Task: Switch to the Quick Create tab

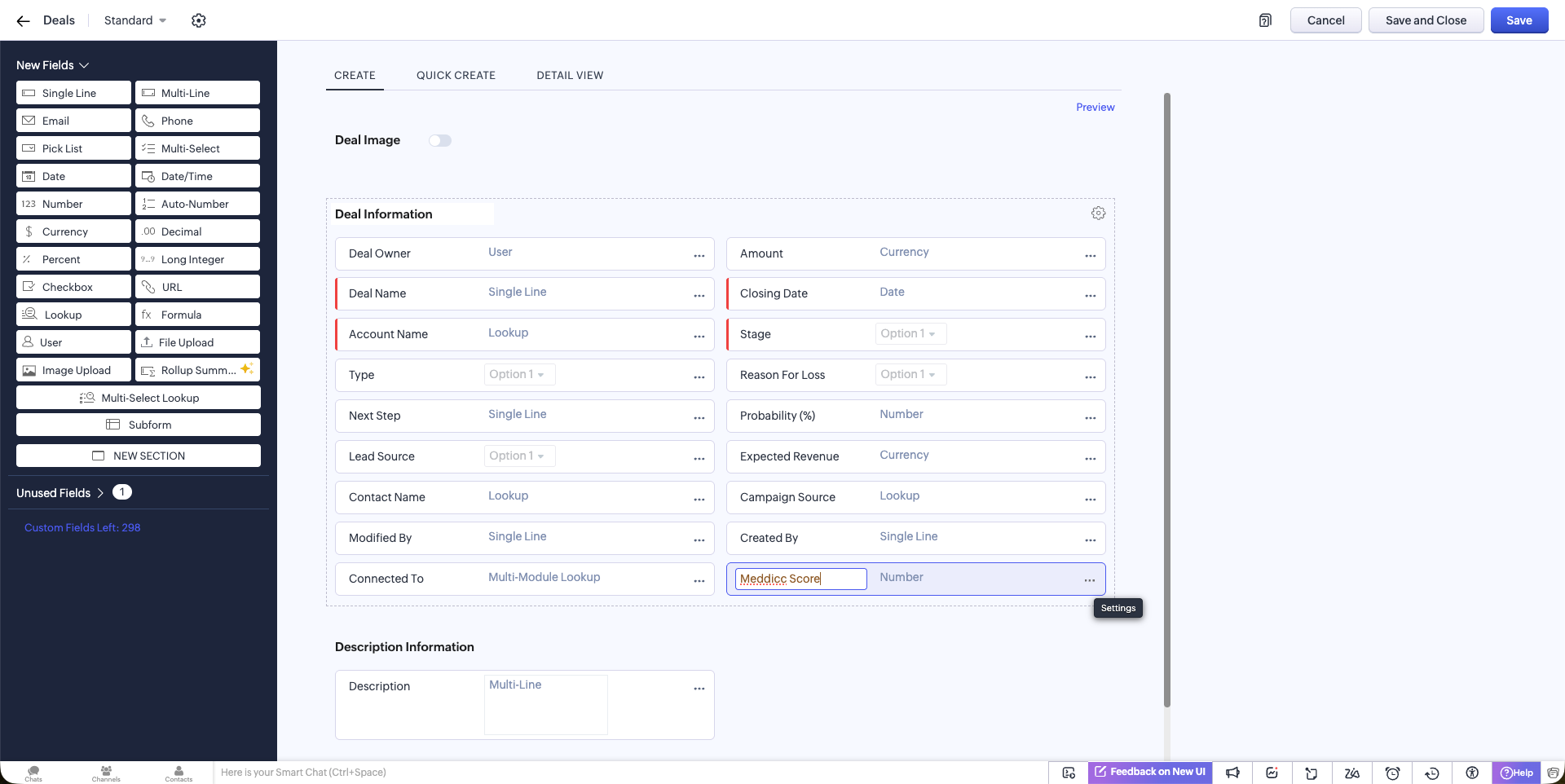Action: click(x=456, y=75)
